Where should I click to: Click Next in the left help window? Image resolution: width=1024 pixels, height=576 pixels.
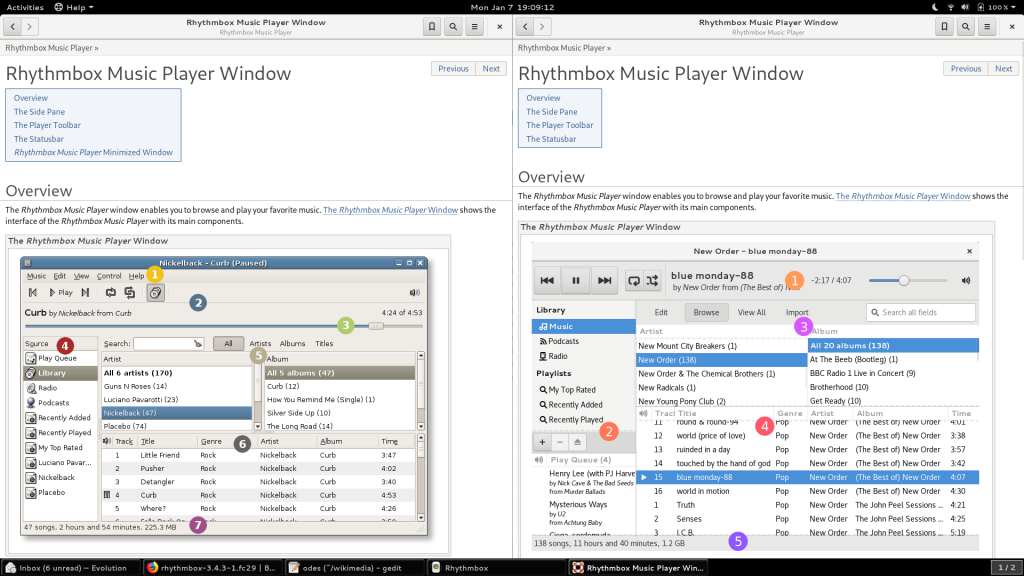click(491, 69)
